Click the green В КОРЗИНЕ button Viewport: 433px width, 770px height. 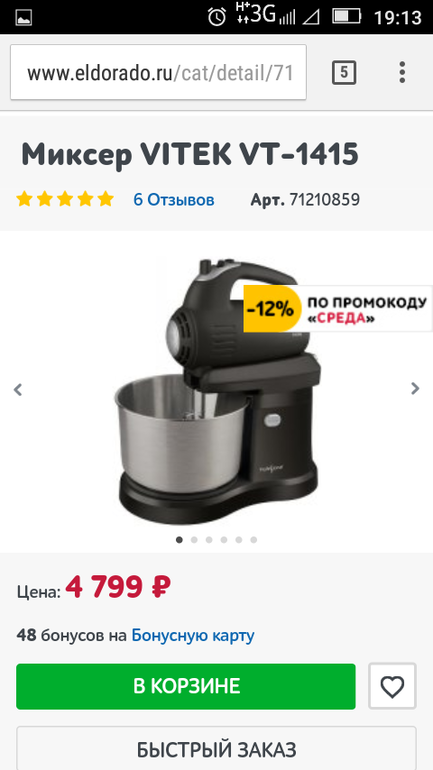(x=186, y=686)
